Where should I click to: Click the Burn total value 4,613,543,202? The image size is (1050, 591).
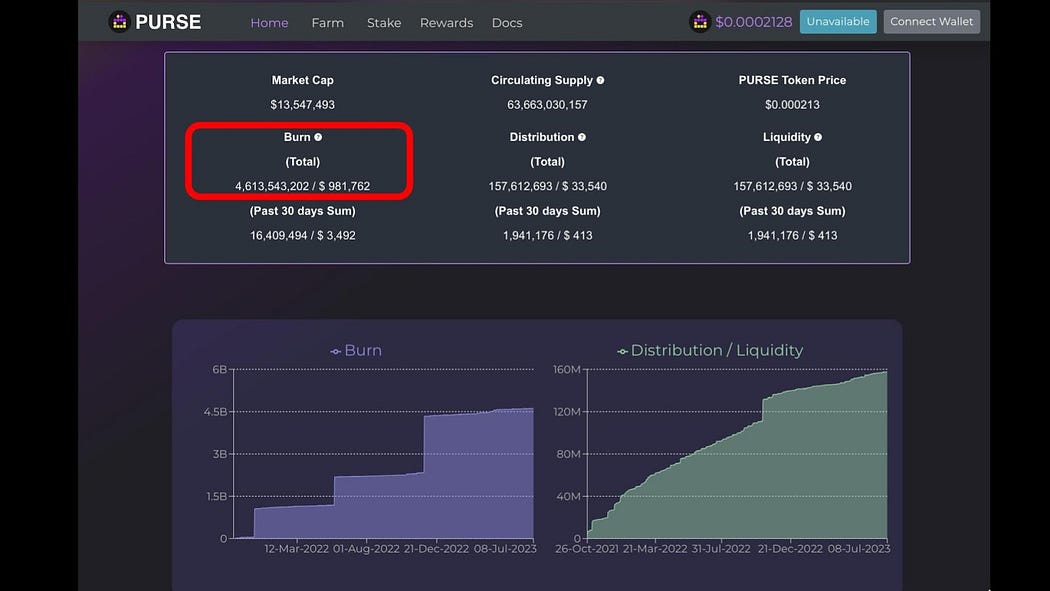click(270, 186)
